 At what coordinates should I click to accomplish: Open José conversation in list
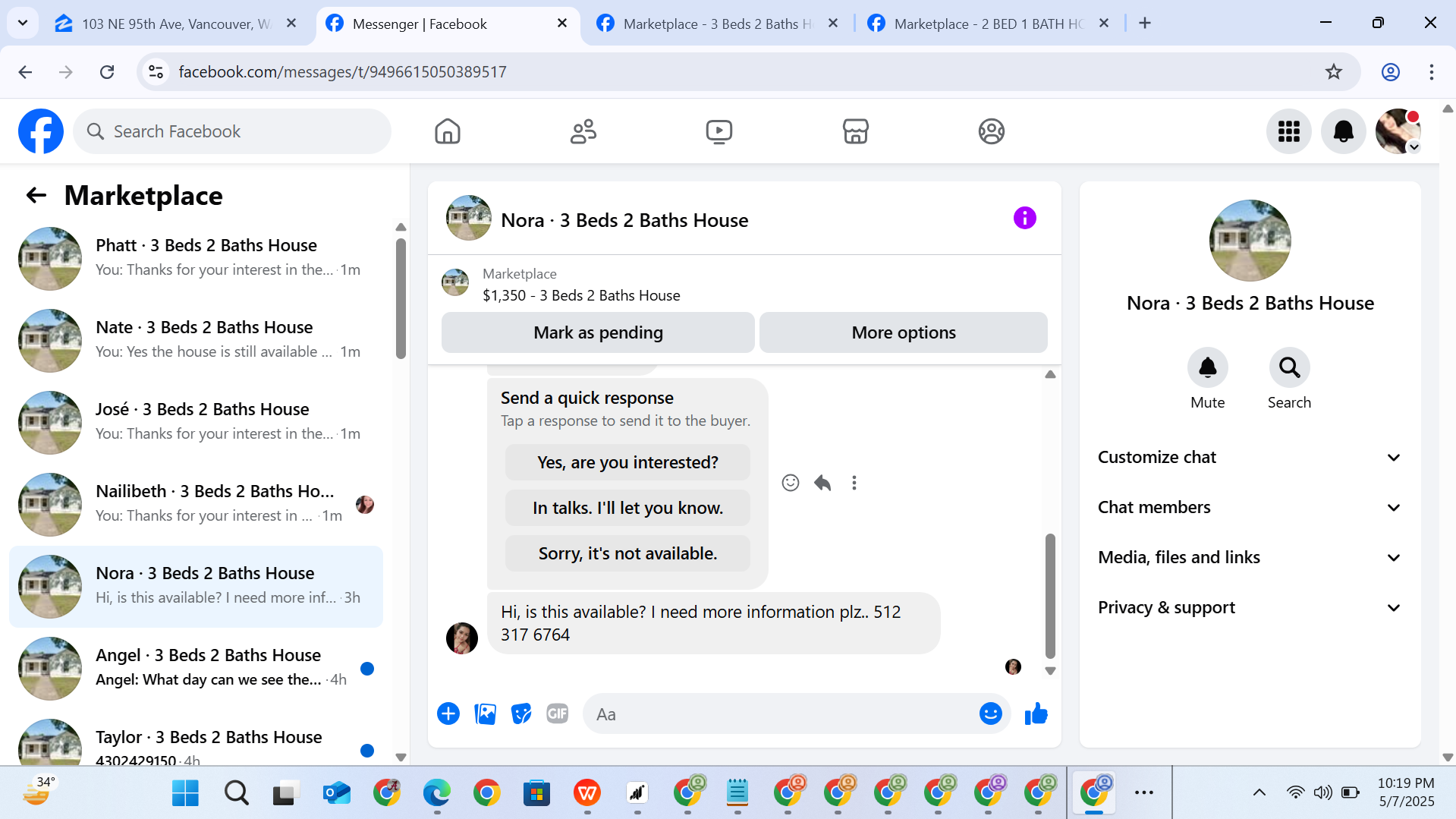(x=196, y=423)
